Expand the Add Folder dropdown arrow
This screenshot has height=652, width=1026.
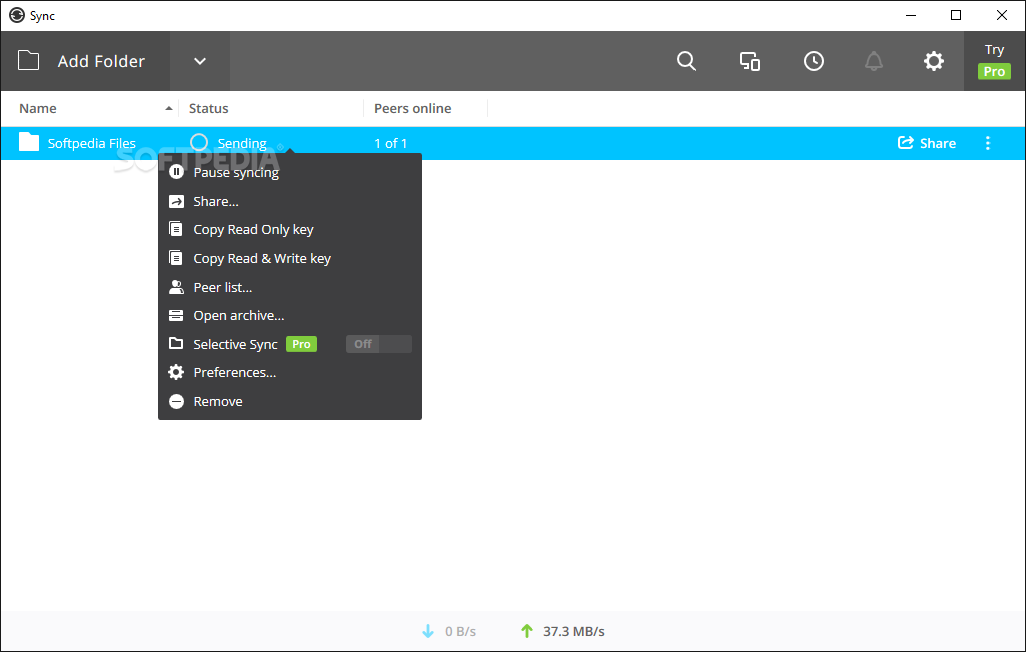point(200,61)
